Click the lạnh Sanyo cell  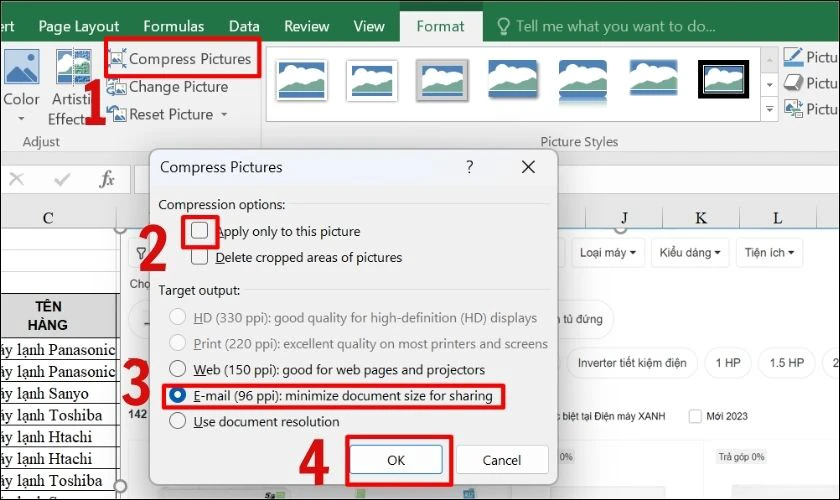pos(58,393)
